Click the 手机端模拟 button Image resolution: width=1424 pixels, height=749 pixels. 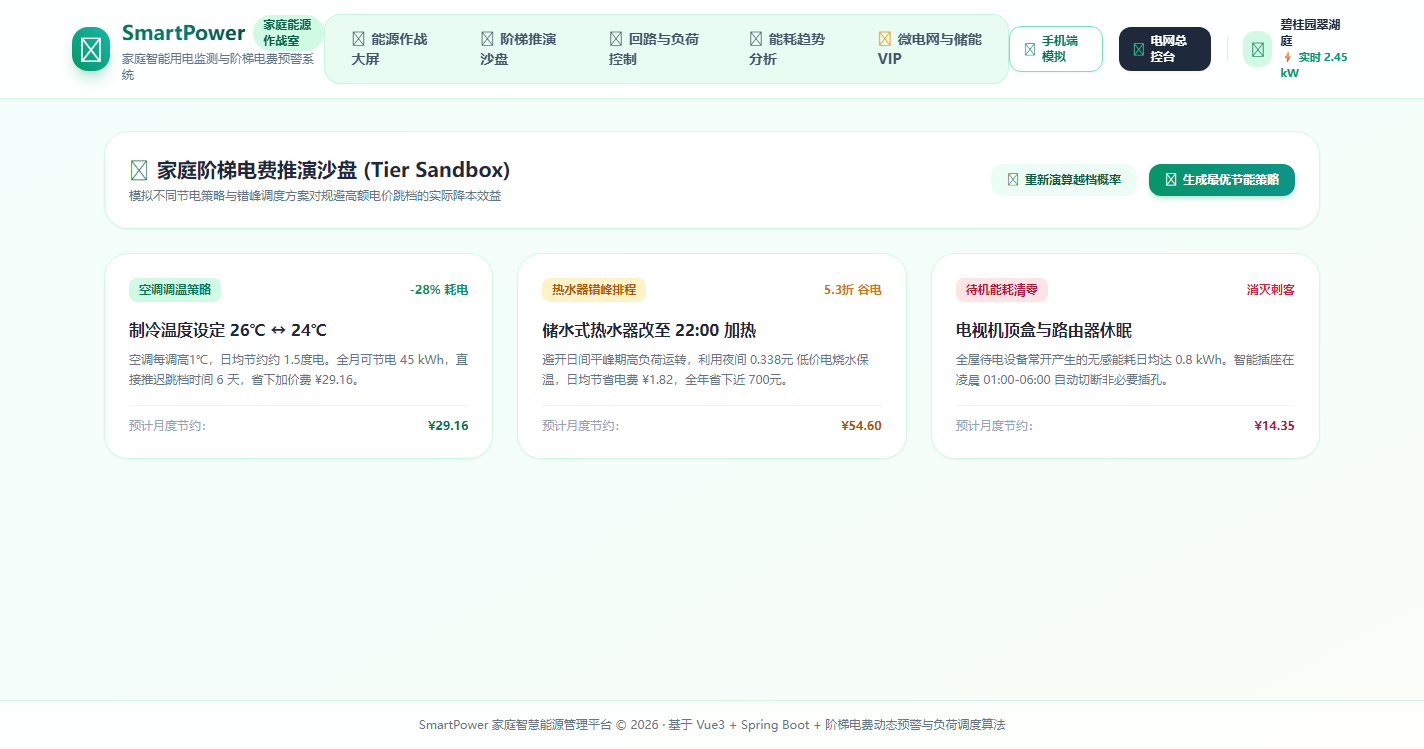1056,49
